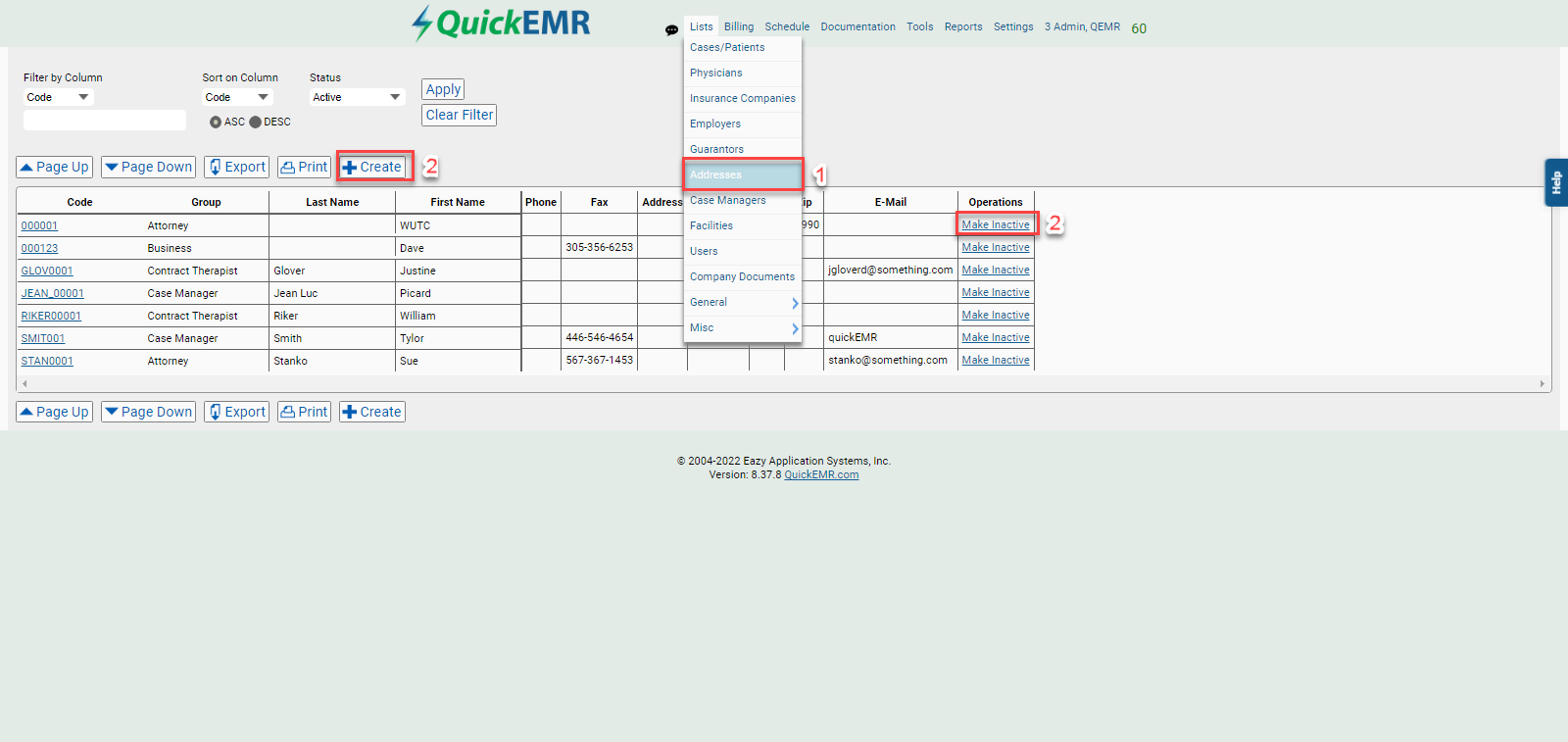Choose Users menu entry
Screen dimensions: 1568x742
[x=743, y=252]
